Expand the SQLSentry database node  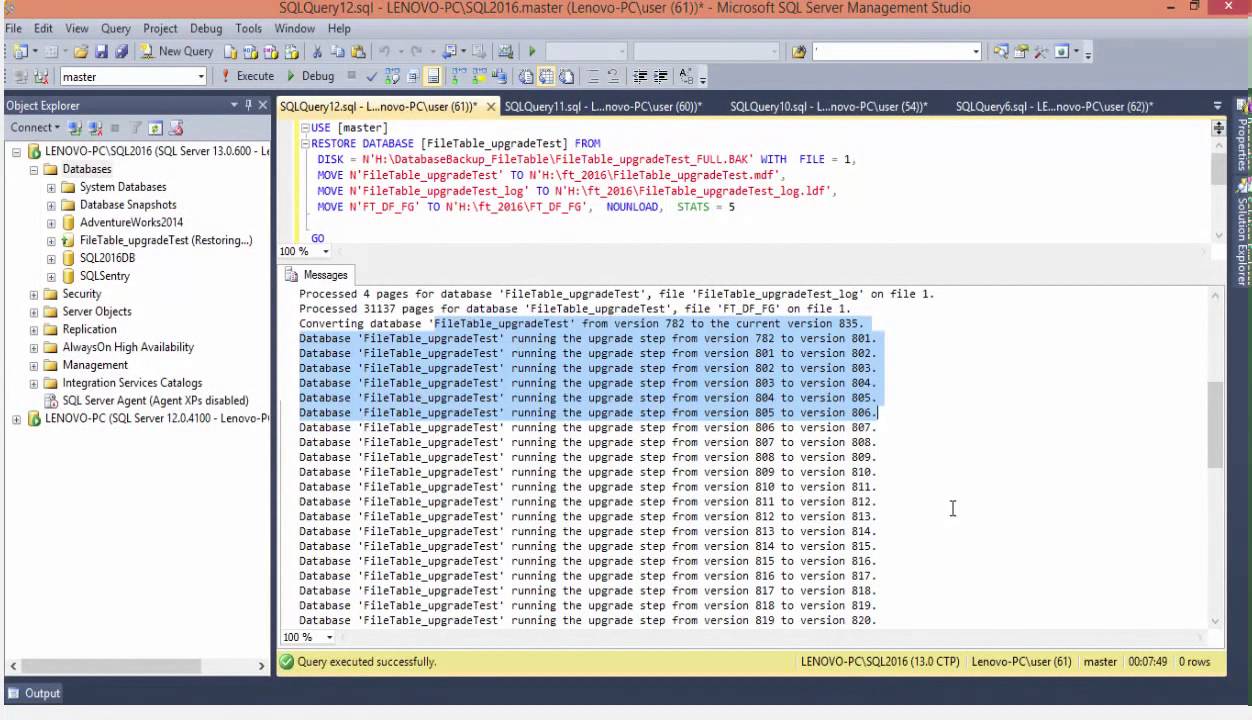tap(51, 276)
